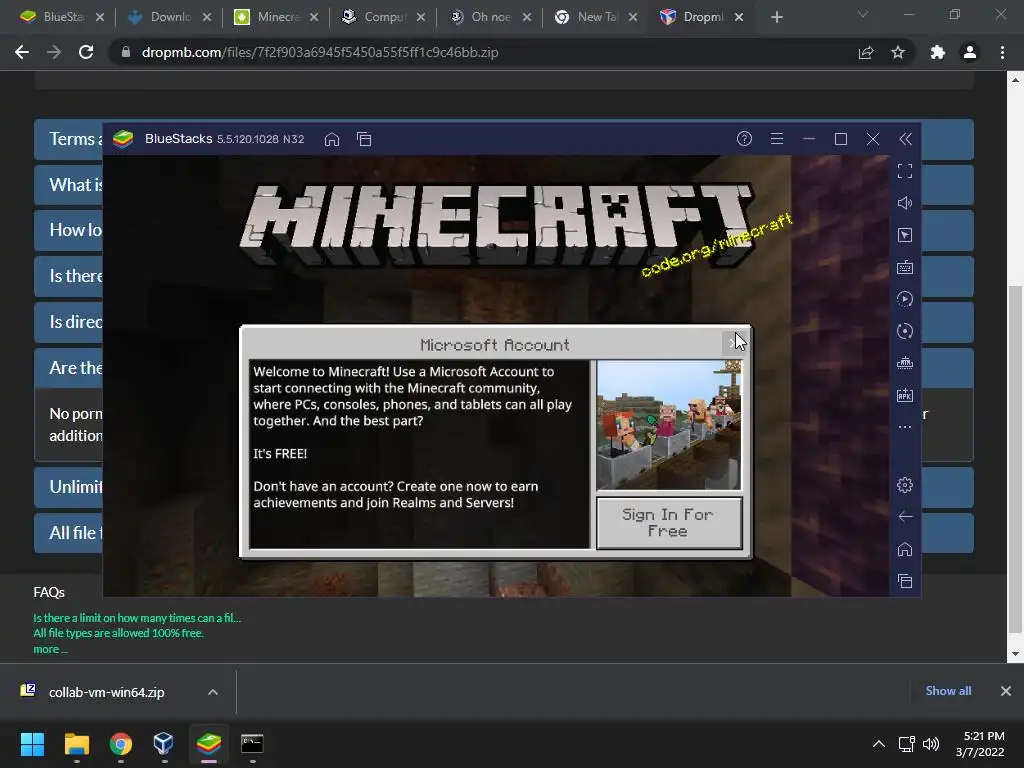Click the Android back arrow in BlueStacks sidebar
Viewport: 1024px width, 768px height.
pos(904,517)
